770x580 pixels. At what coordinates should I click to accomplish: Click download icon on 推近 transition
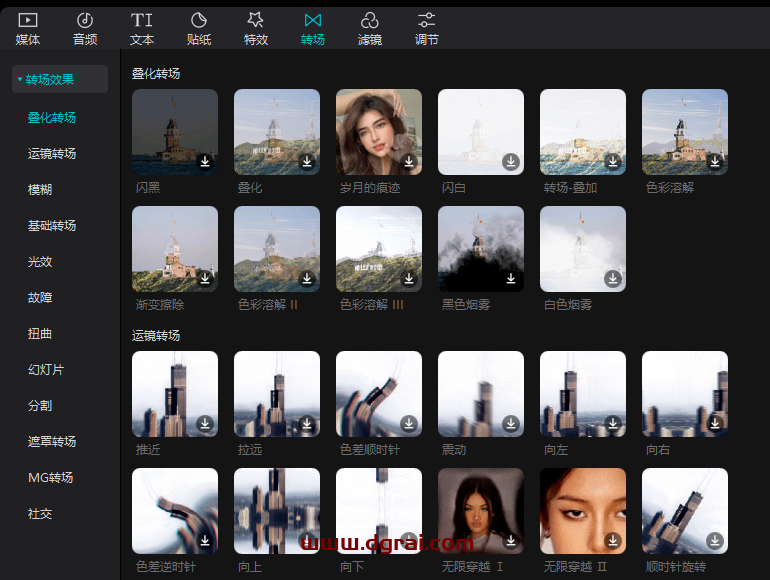pos(205,424)
